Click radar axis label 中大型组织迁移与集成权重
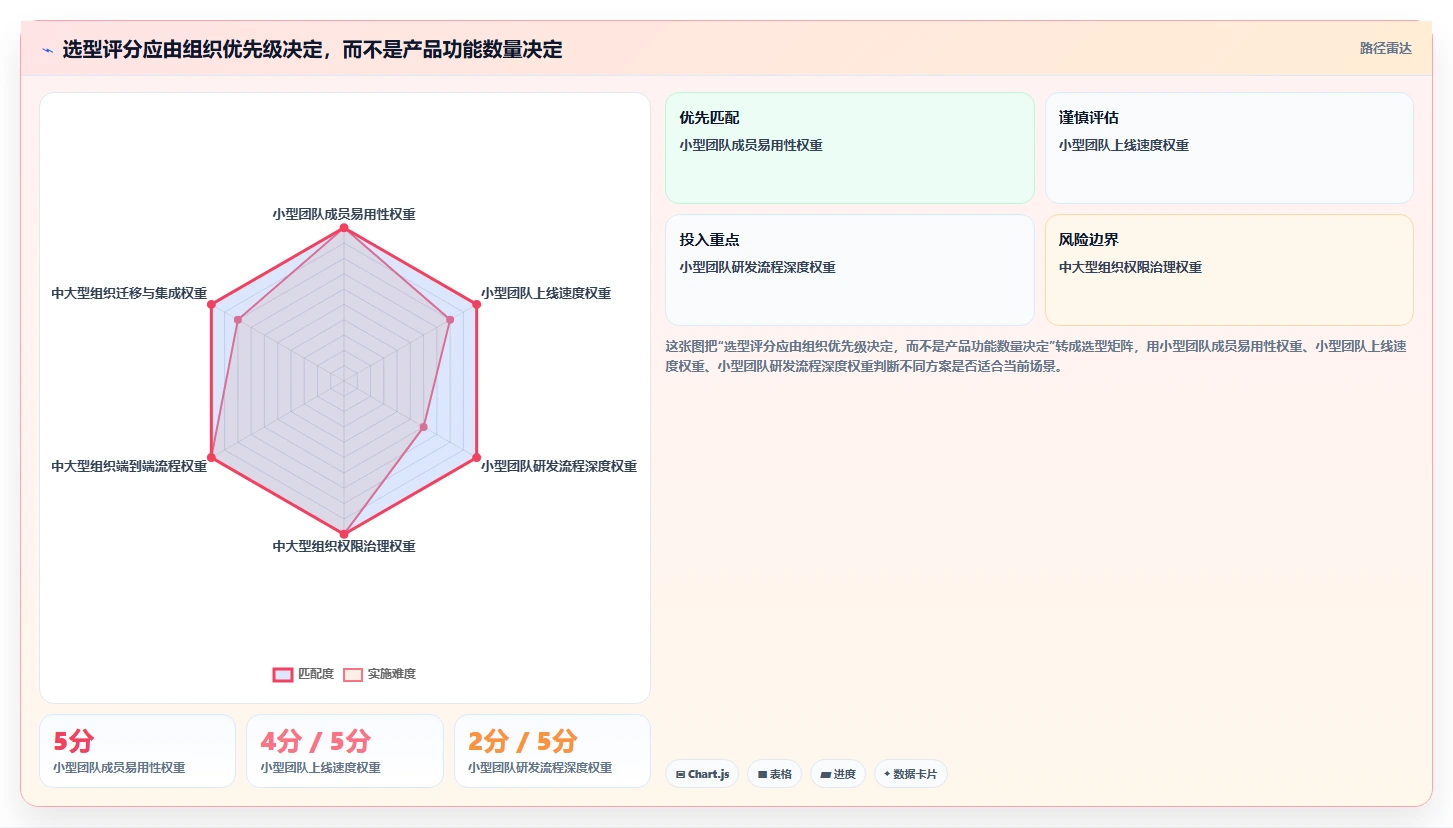The image size is (1453, 828). (129, 293)
